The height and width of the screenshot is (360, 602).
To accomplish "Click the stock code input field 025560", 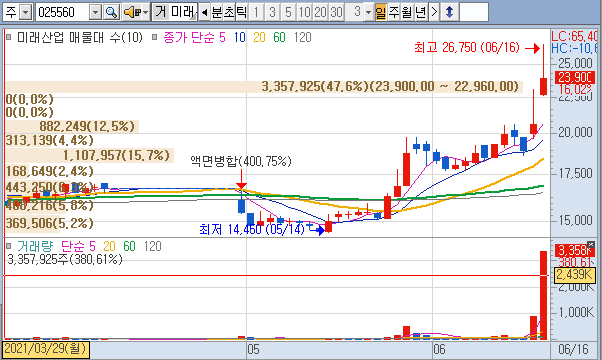I will click(63, 12).
